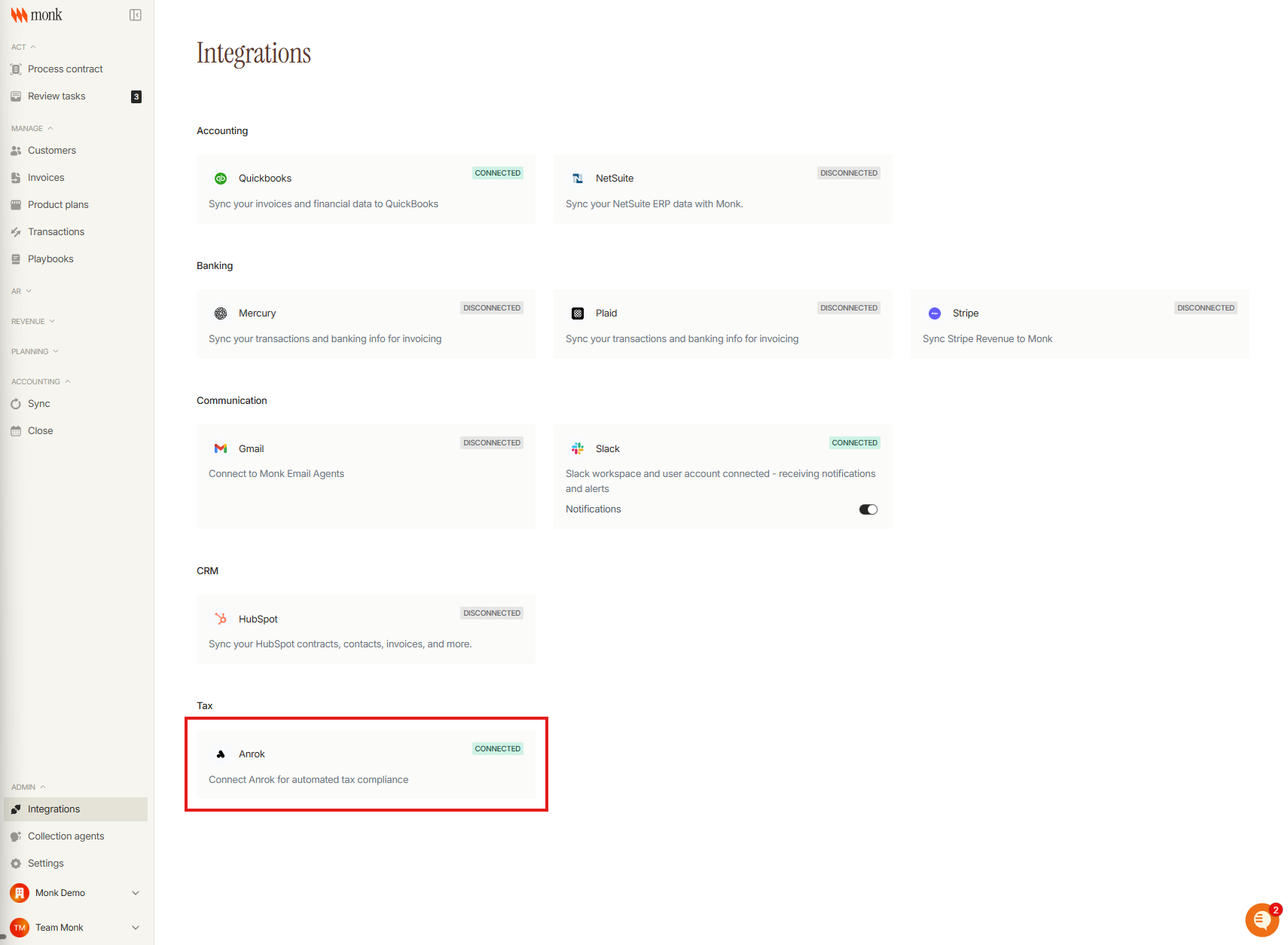
Task: Click the Slack logo icon
Action: [578, 448]
